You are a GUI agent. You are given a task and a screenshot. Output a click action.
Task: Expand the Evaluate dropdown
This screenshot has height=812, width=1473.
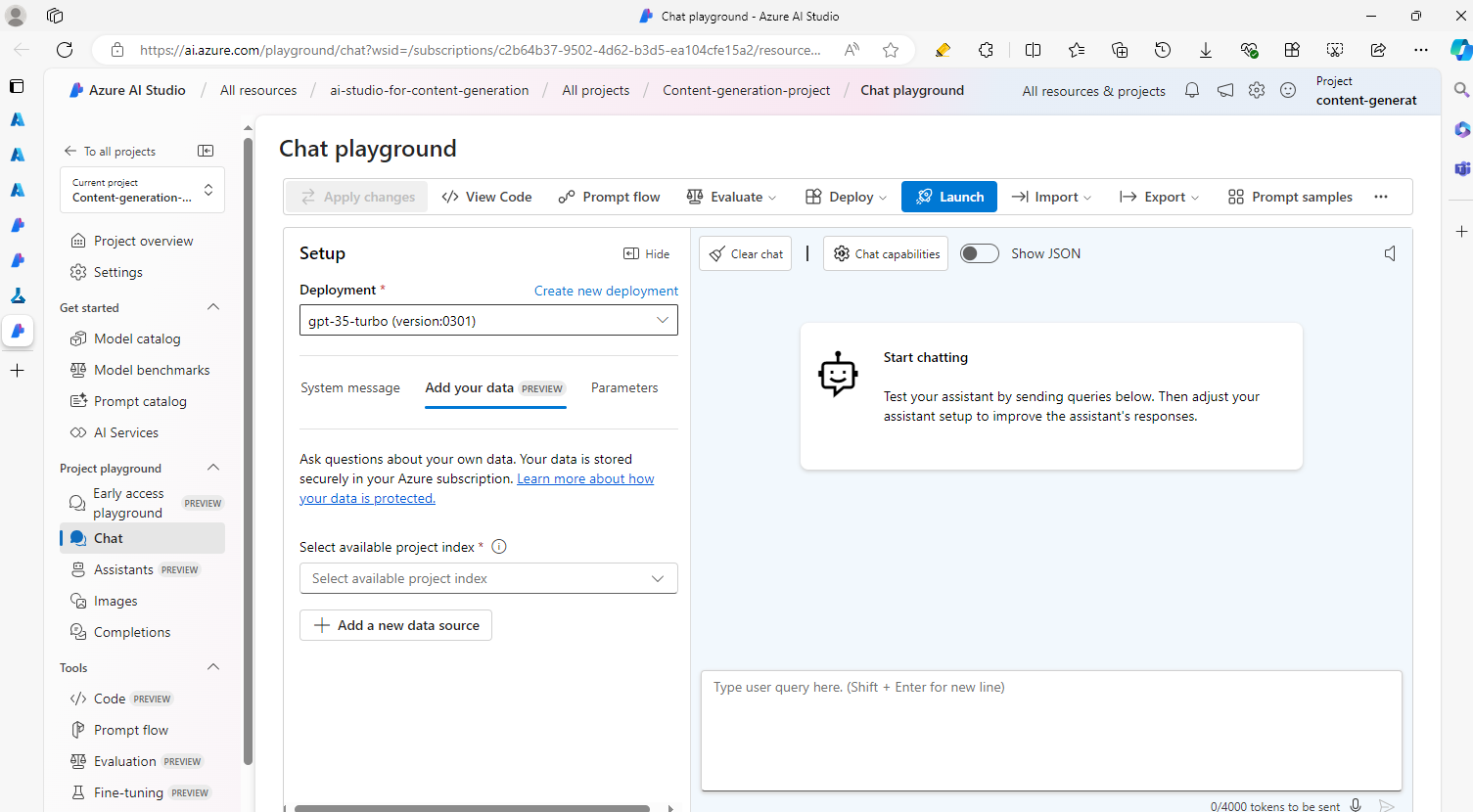[x=732, y=197]
